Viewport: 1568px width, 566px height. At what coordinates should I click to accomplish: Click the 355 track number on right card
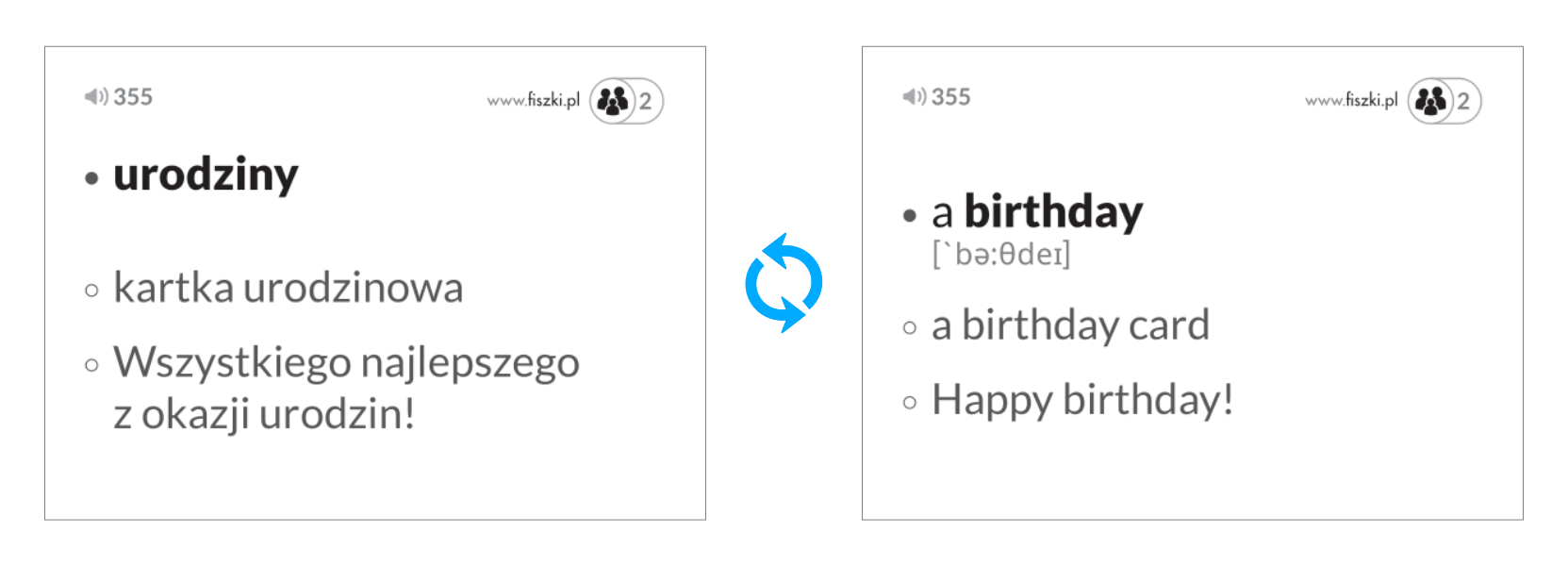coord(950,96)
